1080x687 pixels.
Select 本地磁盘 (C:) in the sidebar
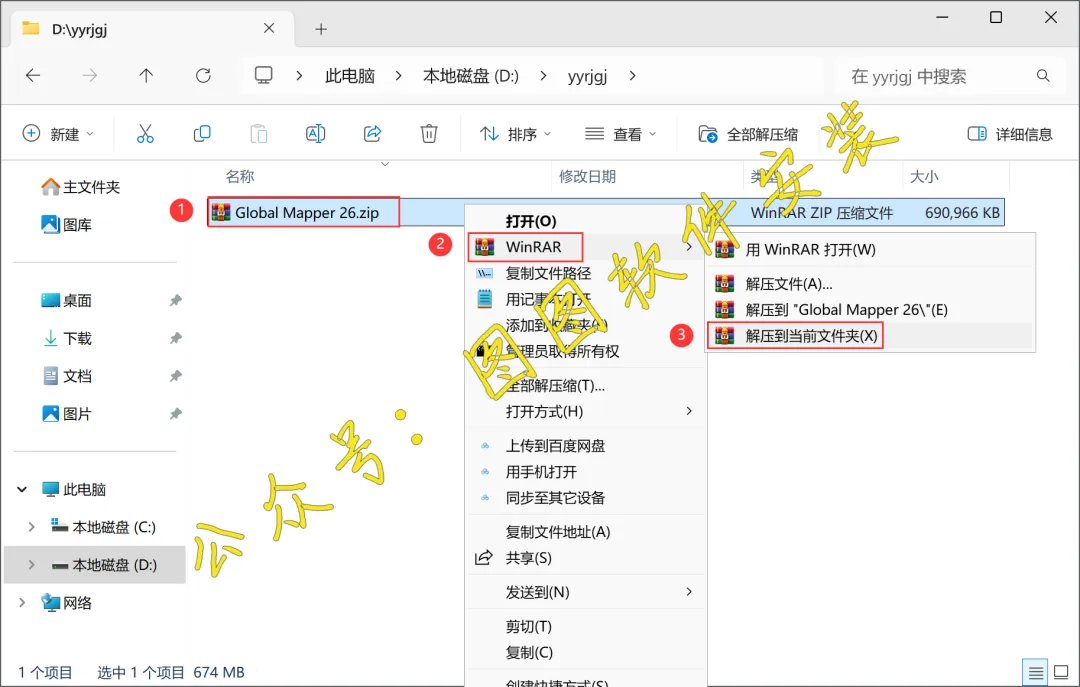104,527
